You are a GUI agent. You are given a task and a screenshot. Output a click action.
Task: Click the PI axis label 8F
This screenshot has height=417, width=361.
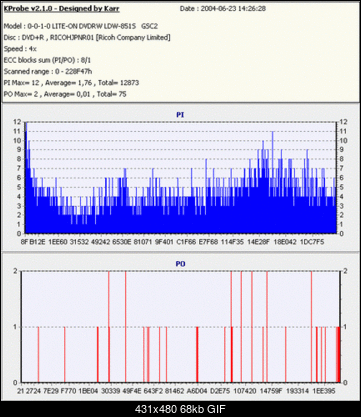coord(24,242)
